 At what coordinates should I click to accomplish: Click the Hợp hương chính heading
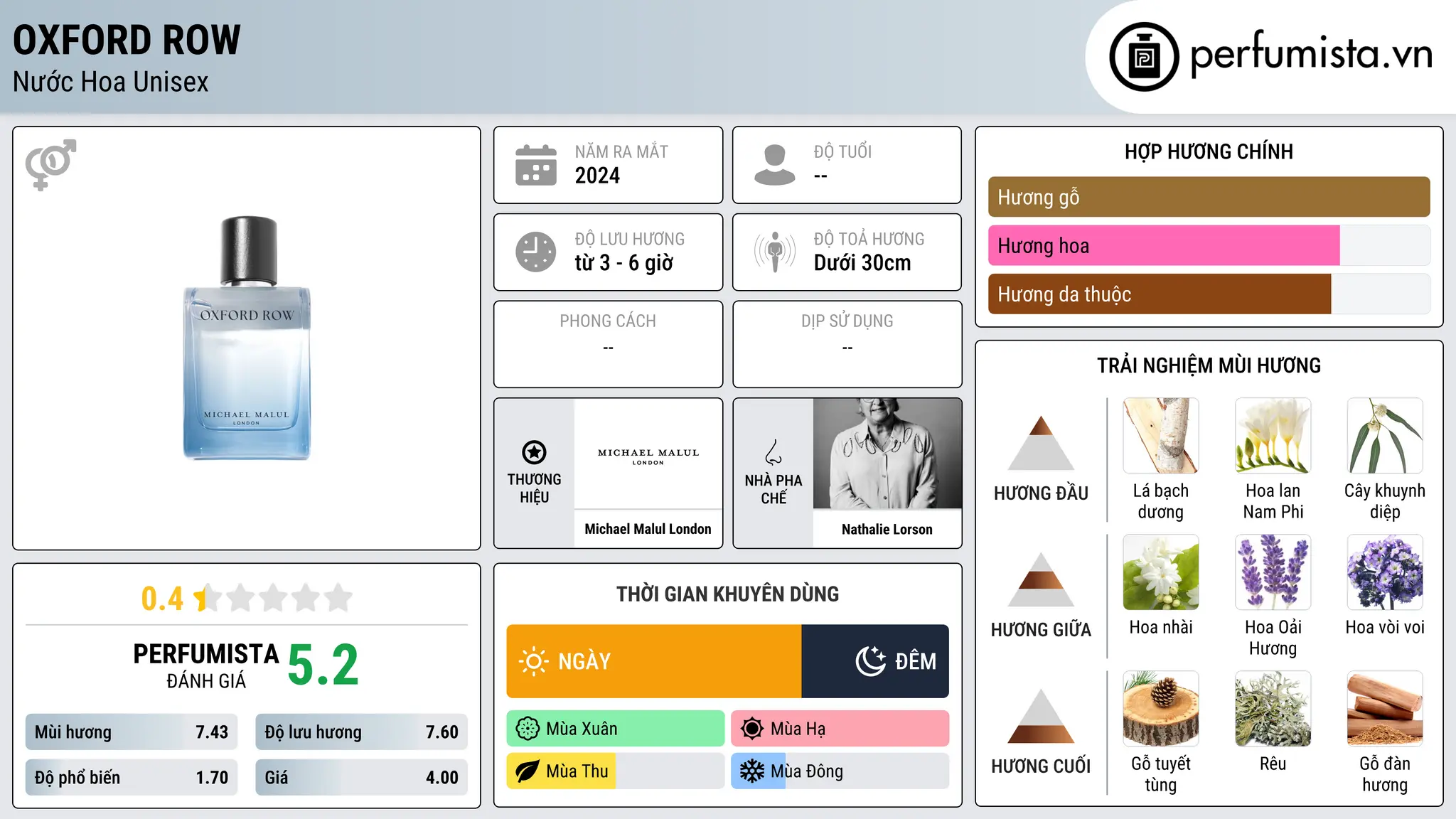1209,151
